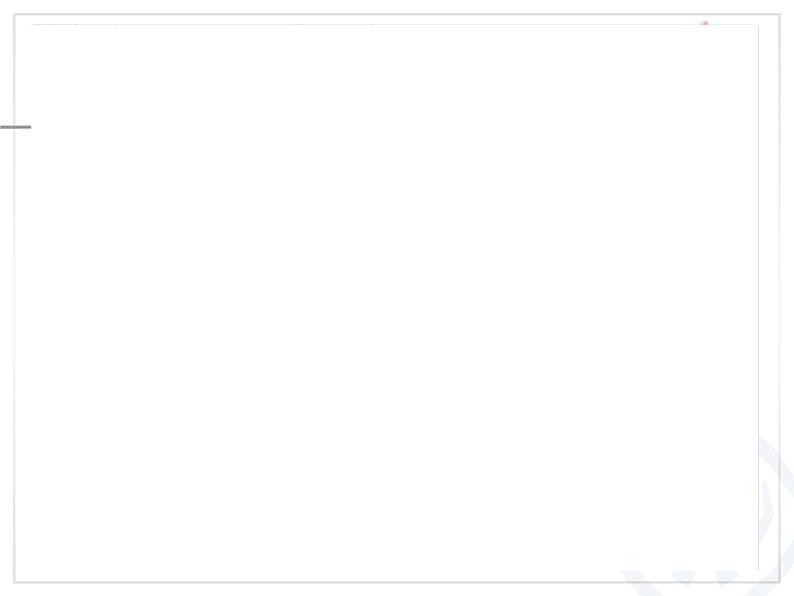Click the outer frame's bottom-left corner

tap(14, 582)
